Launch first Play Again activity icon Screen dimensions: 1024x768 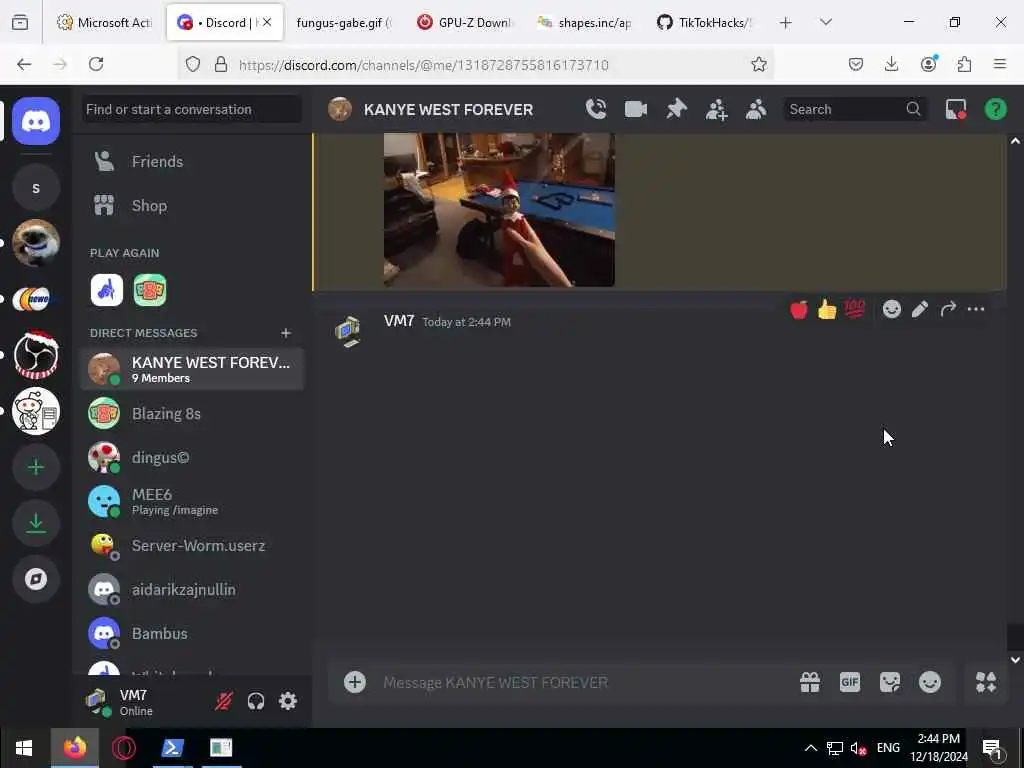(106, 290)
